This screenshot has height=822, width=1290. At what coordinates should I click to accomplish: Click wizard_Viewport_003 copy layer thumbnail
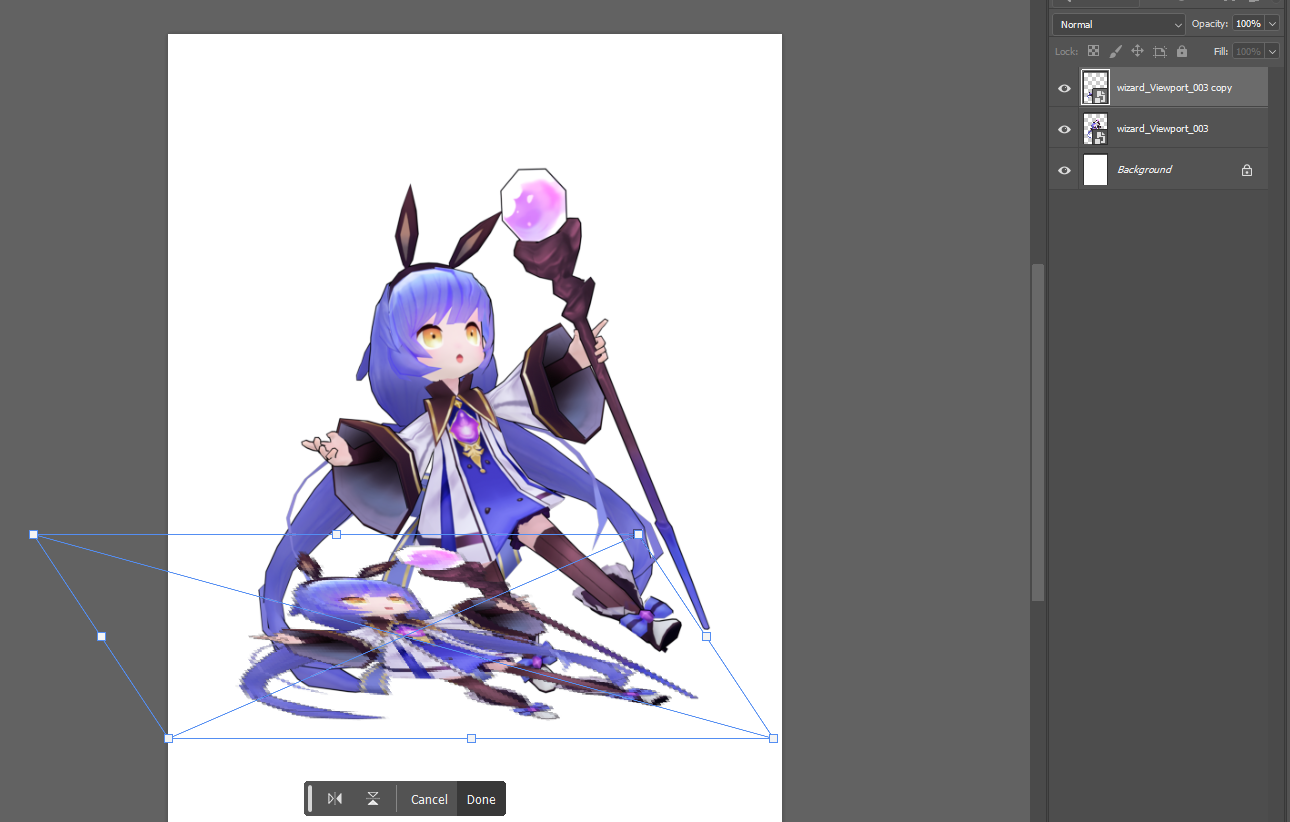click(1096, 88)
